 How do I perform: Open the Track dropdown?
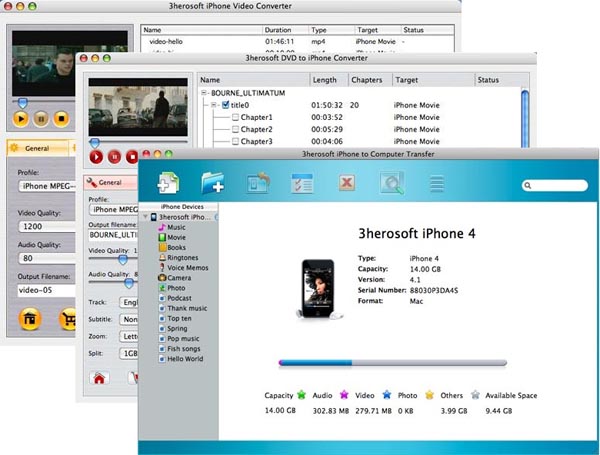129,302
